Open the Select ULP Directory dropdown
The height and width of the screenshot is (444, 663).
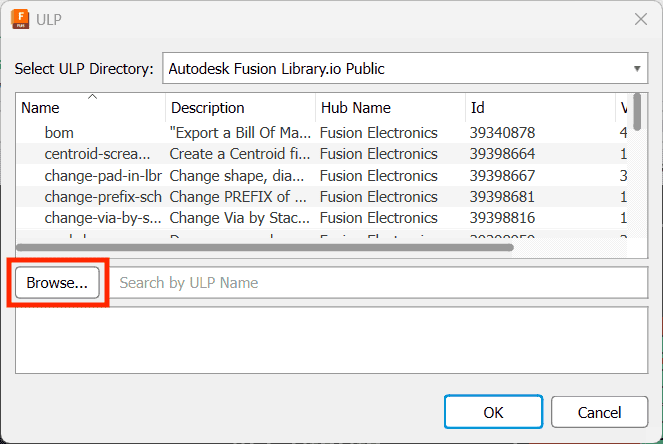(405, 68)
